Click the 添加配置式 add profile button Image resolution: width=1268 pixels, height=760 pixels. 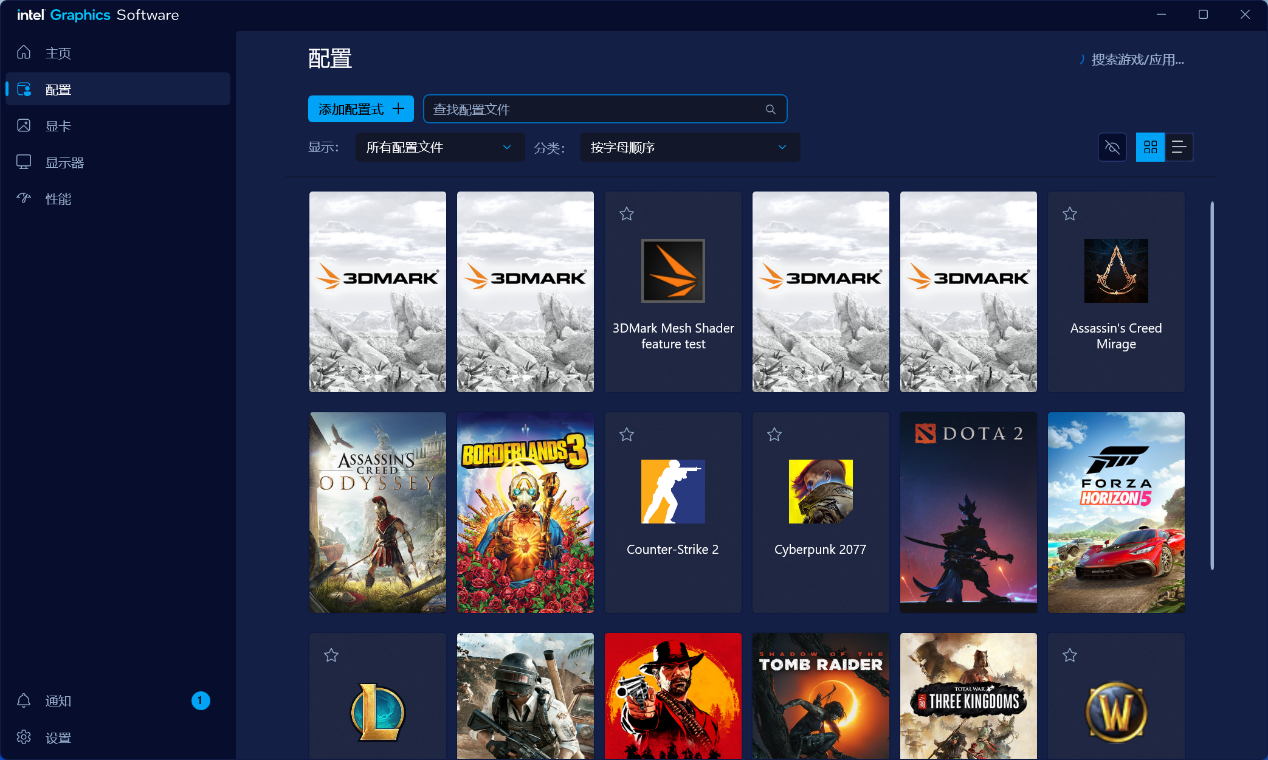coord(361,109)
